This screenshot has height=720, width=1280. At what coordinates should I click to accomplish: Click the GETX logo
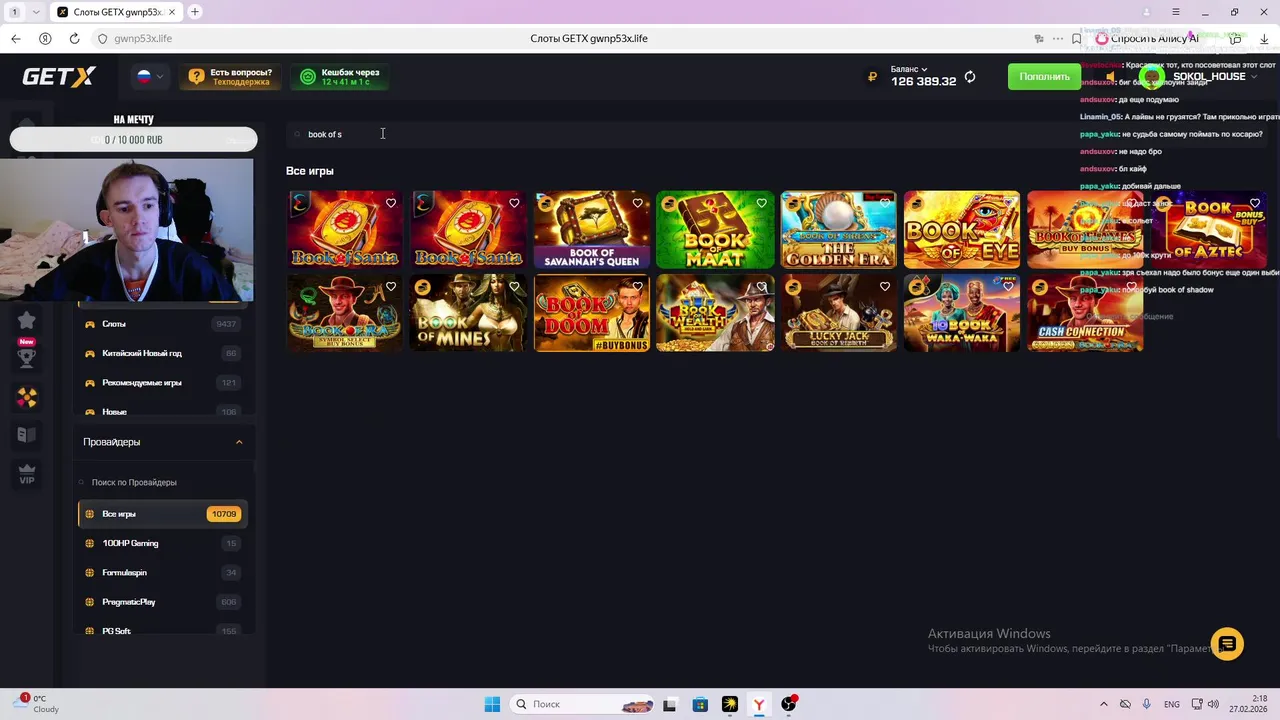point(59,77)
